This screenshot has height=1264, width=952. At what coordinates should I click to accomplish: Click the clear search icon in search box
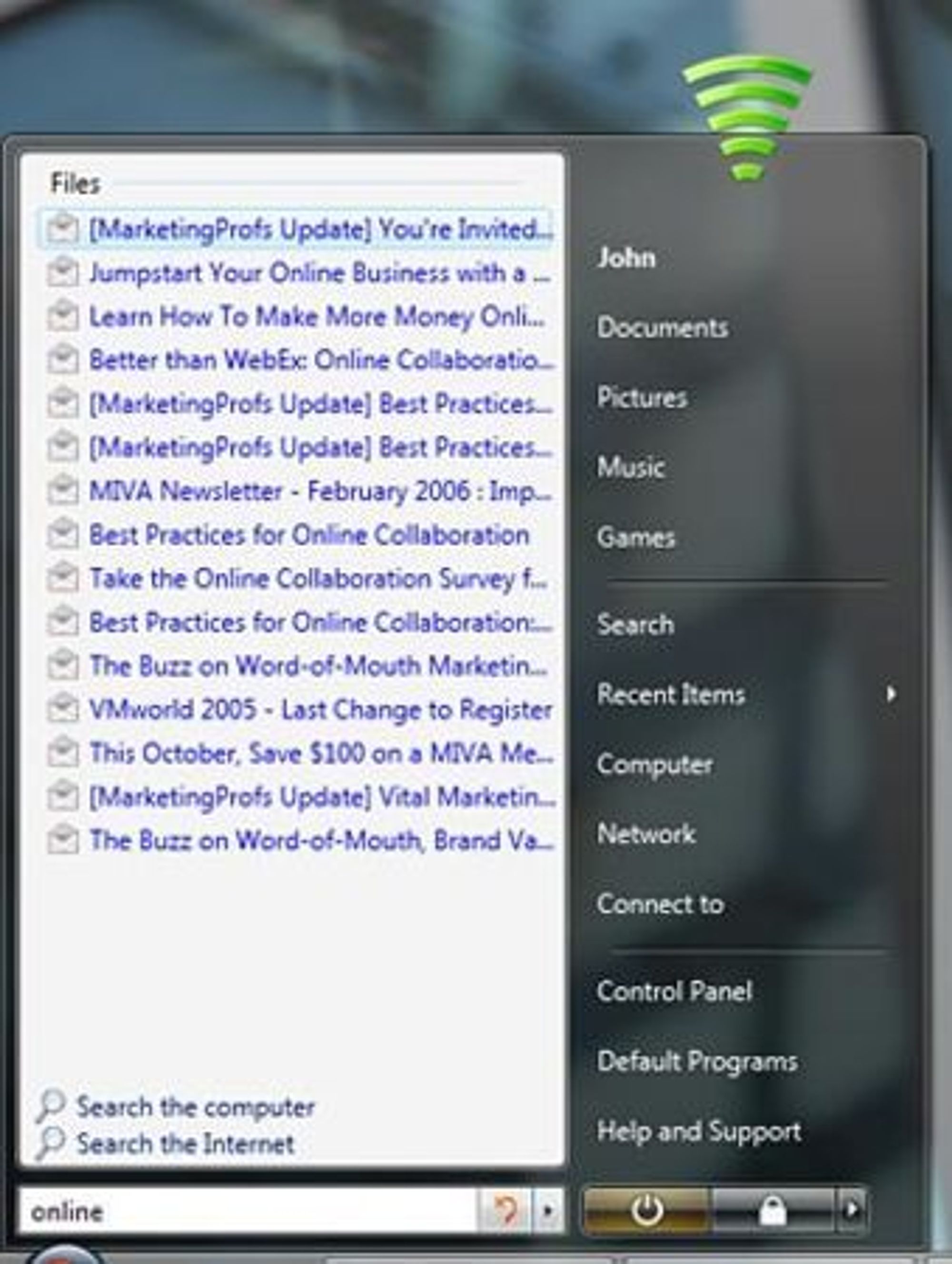(x=505, y=1210)
